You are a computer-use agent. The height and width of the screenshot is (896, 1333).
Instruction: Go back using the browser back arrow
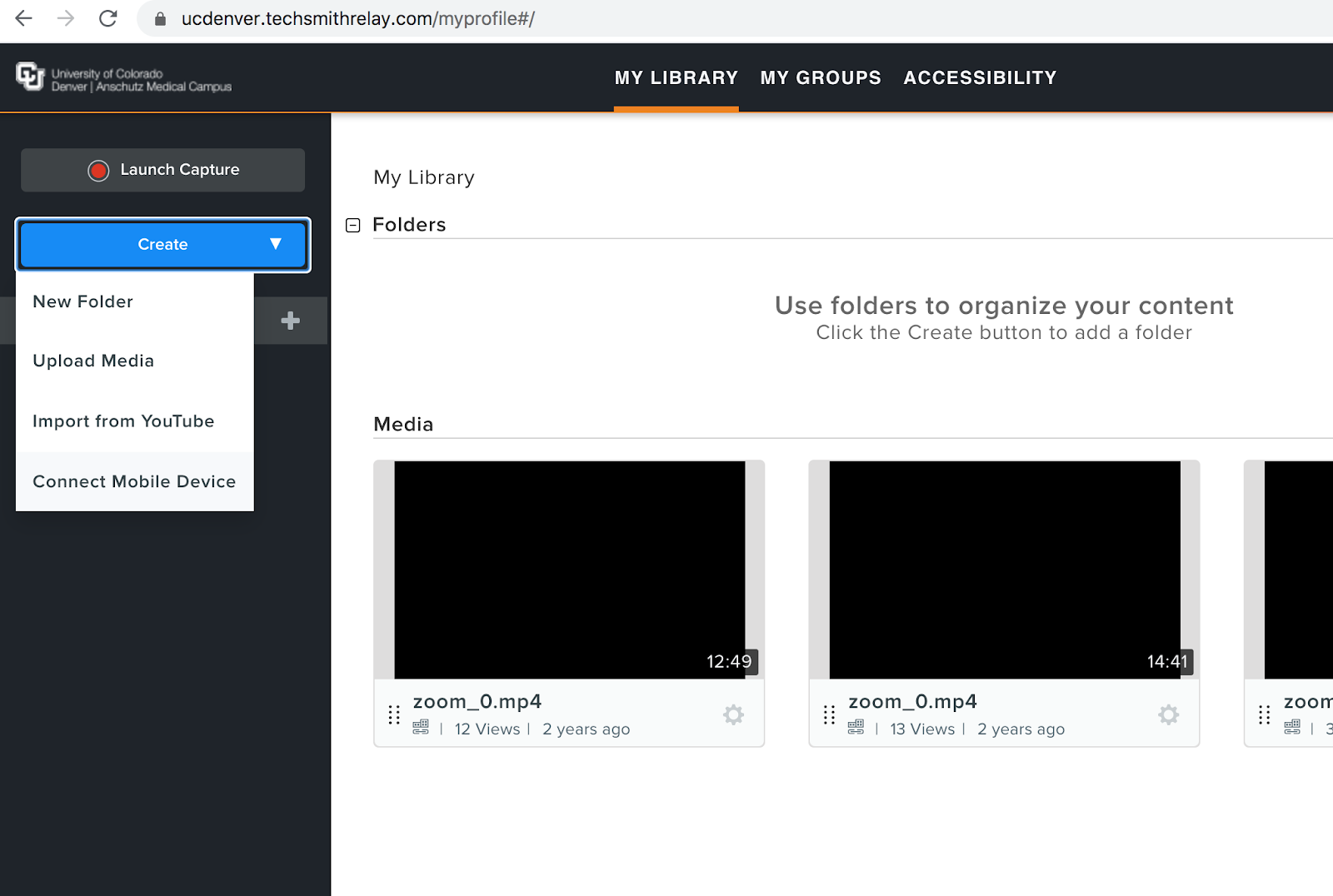tap(24, 18)
